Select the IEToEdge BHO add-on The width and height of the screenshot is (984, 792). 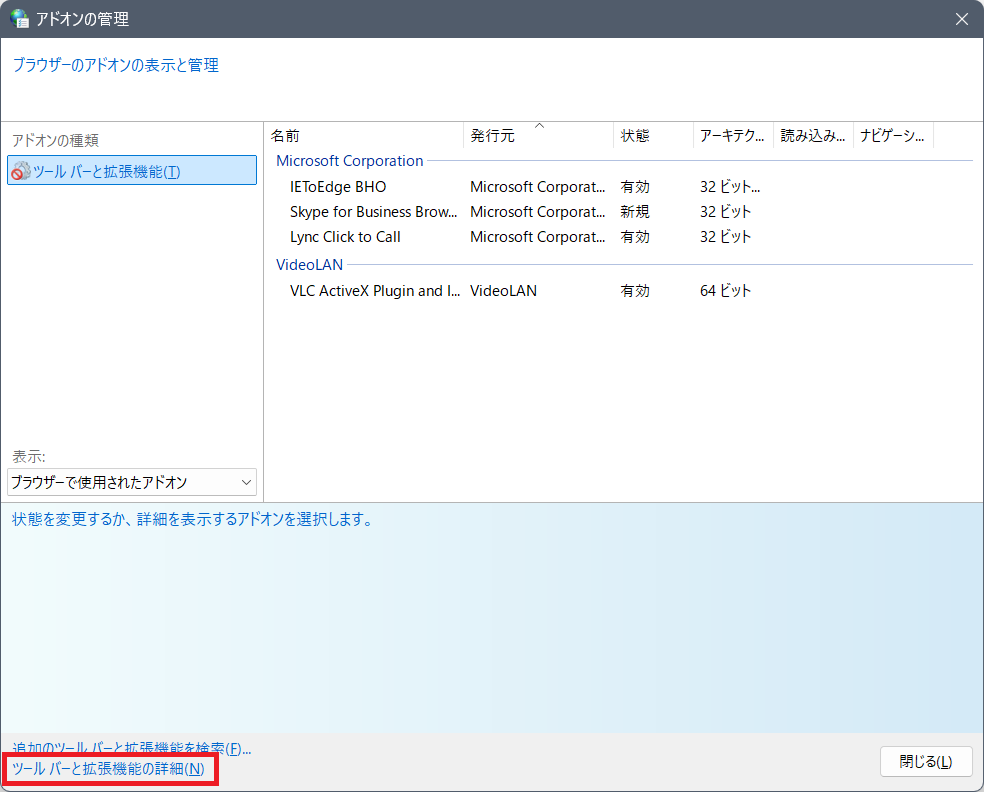pos(338,187)
